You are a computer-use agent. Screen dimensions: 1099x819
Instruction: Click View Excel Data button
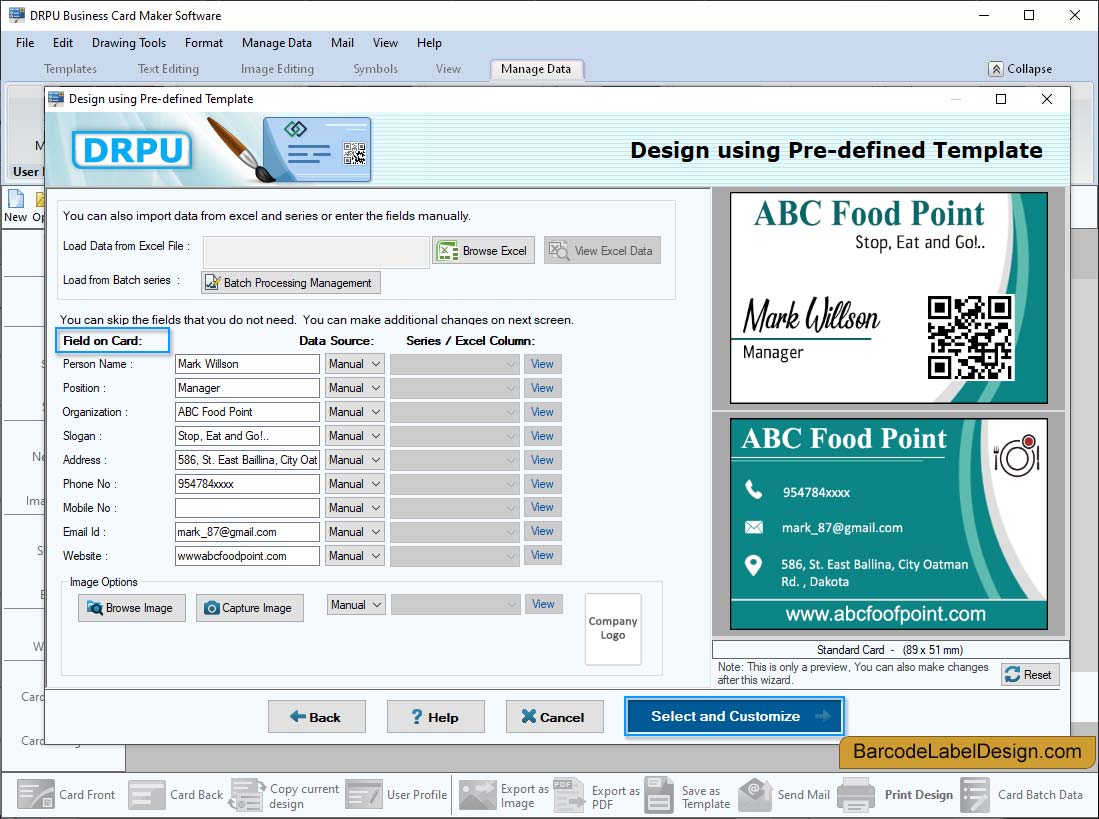click(602, 251)
